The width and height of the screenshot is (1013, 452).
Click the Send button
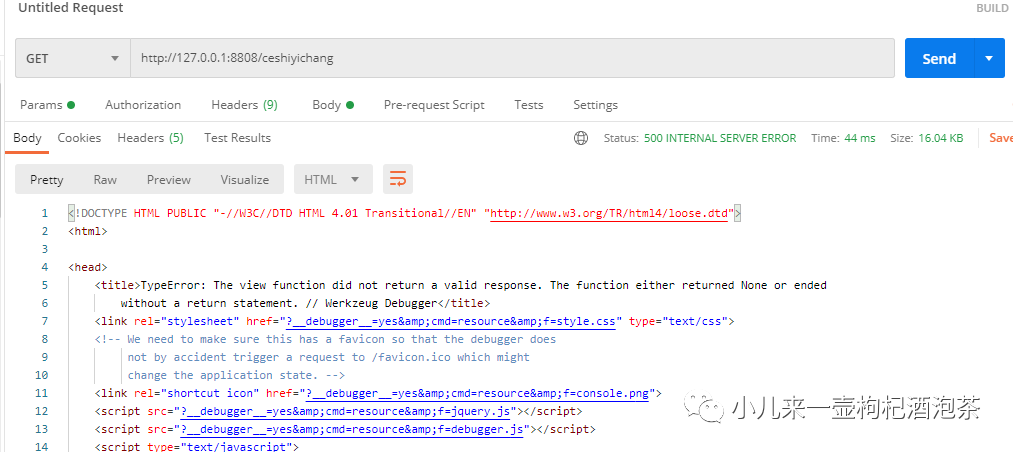[939, 58]
